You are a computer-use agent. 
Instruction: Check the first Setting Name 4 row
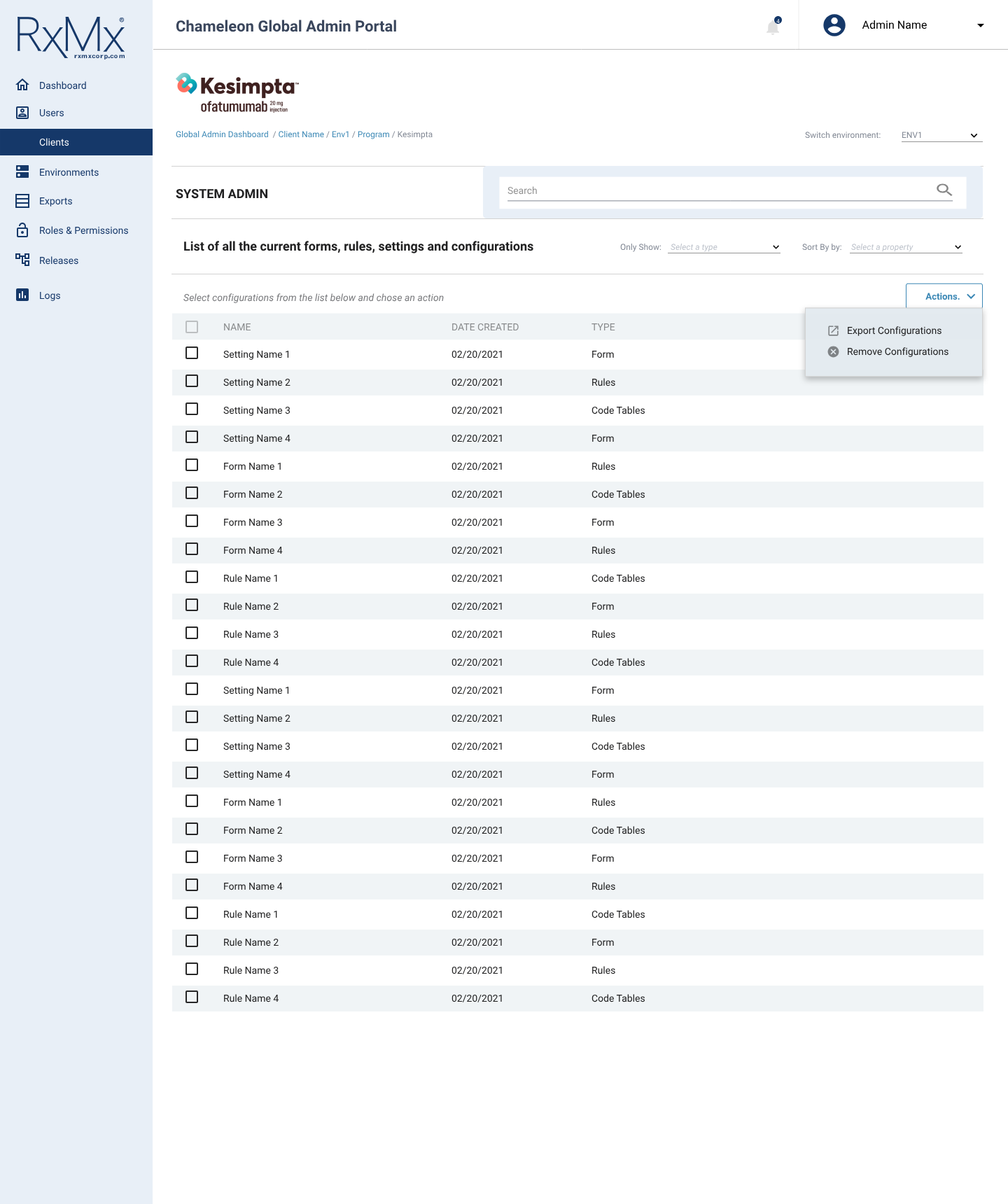(x=192, y=437)
